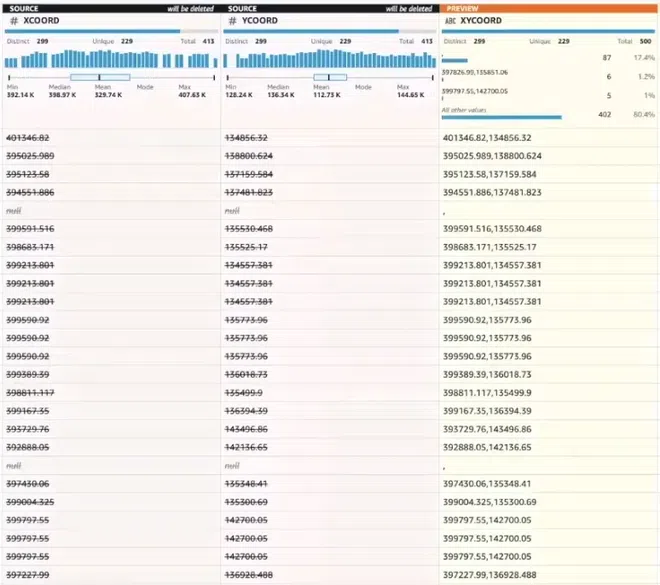Click the numeric type icon beside YCOORD
This screenshot has width=660, height=585.
click(x=232, y=21)
